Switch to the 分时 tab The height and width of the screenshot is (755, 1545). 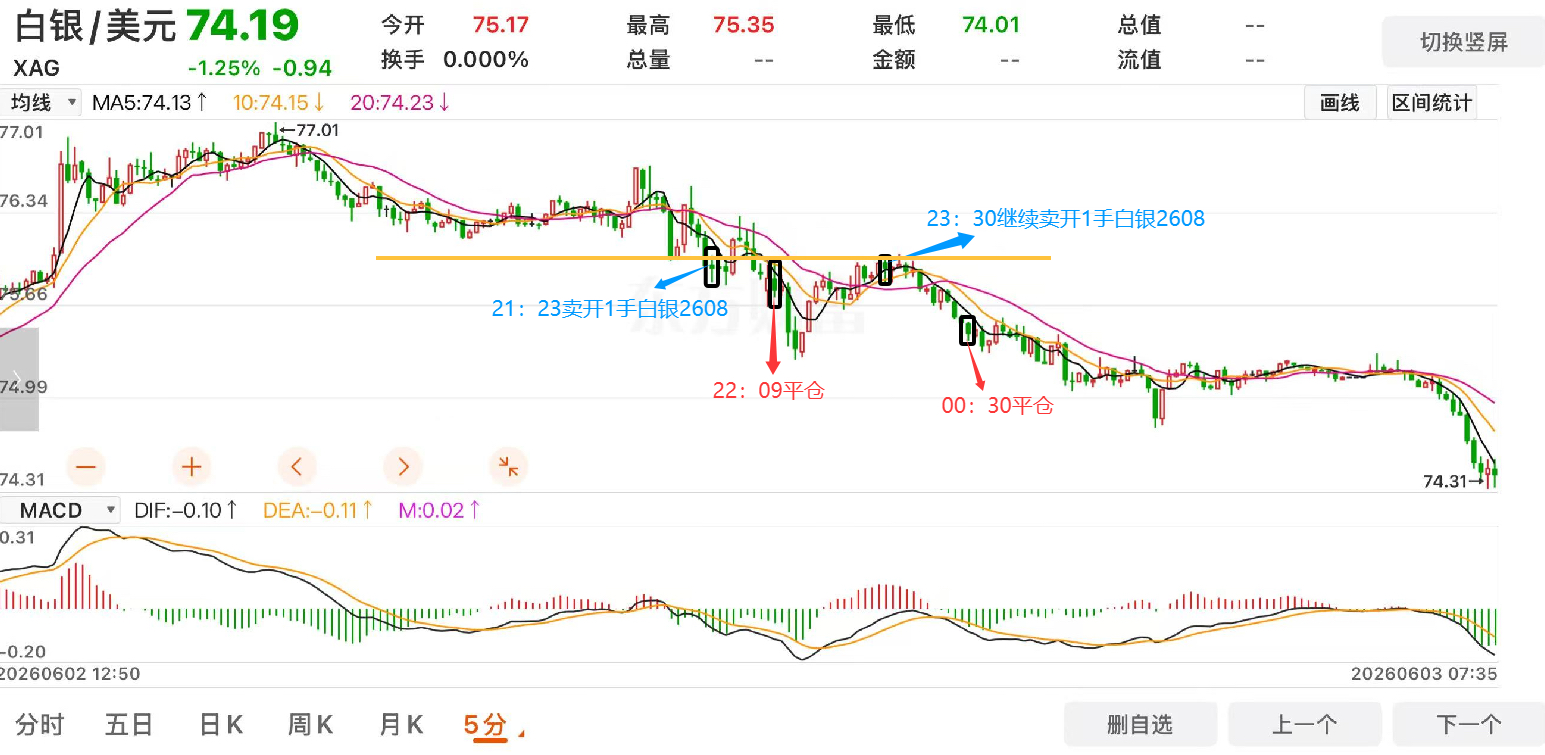click(40, 724)
